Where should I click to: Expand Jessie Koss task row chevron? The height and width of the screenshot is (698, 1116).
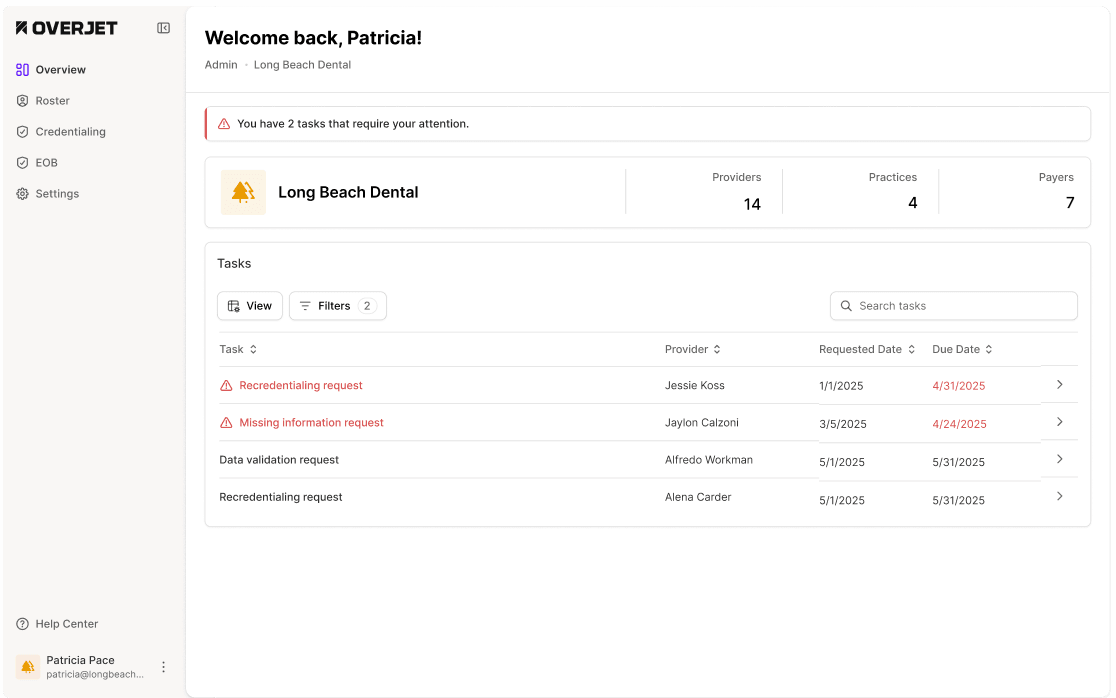1060,385
